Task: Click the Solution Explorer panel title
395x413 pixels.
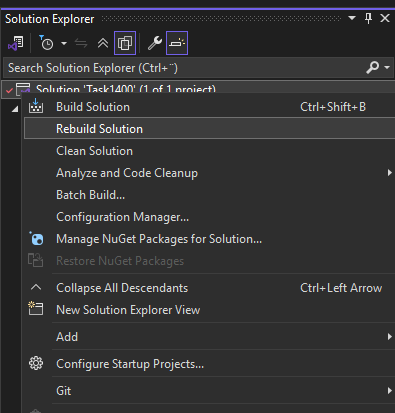Action: click(49, 19)
